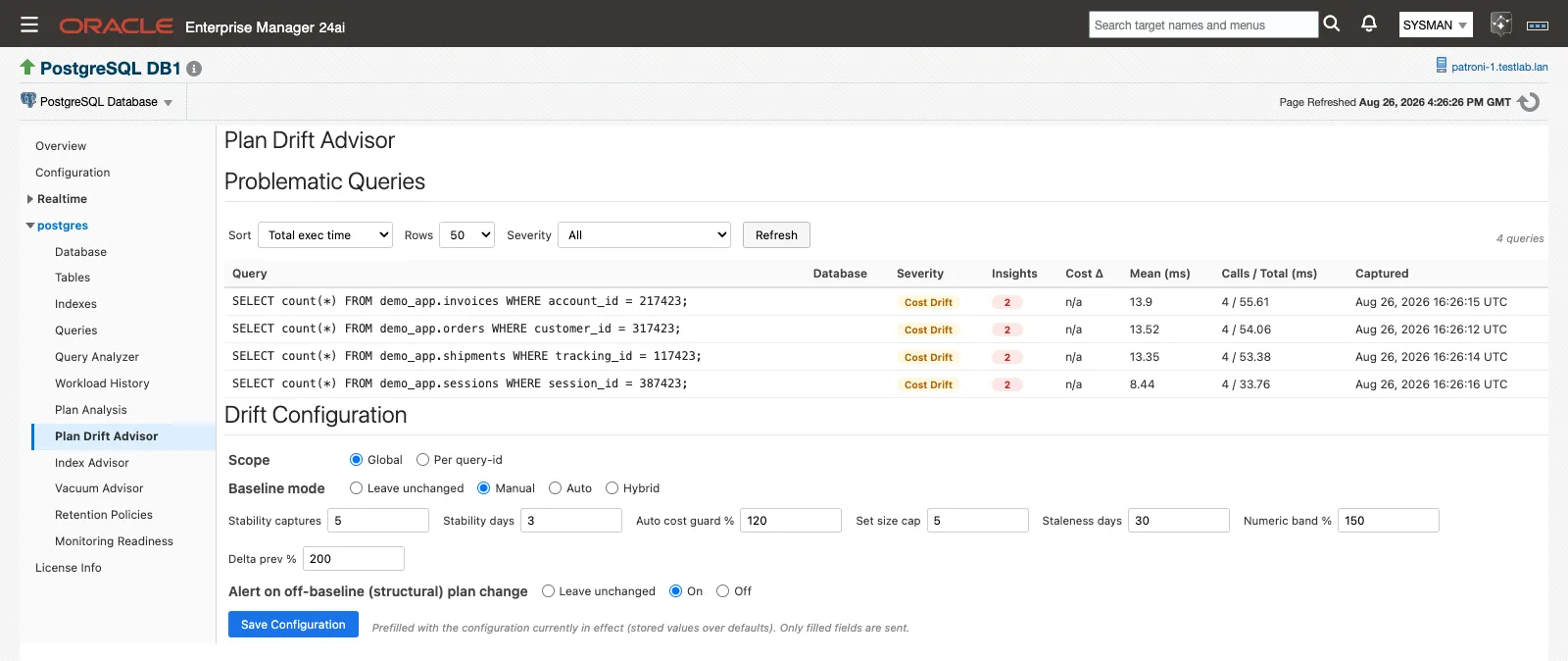Open Vacuum Advisor page
Screen dimensions: 1568x661
(99, 488)
